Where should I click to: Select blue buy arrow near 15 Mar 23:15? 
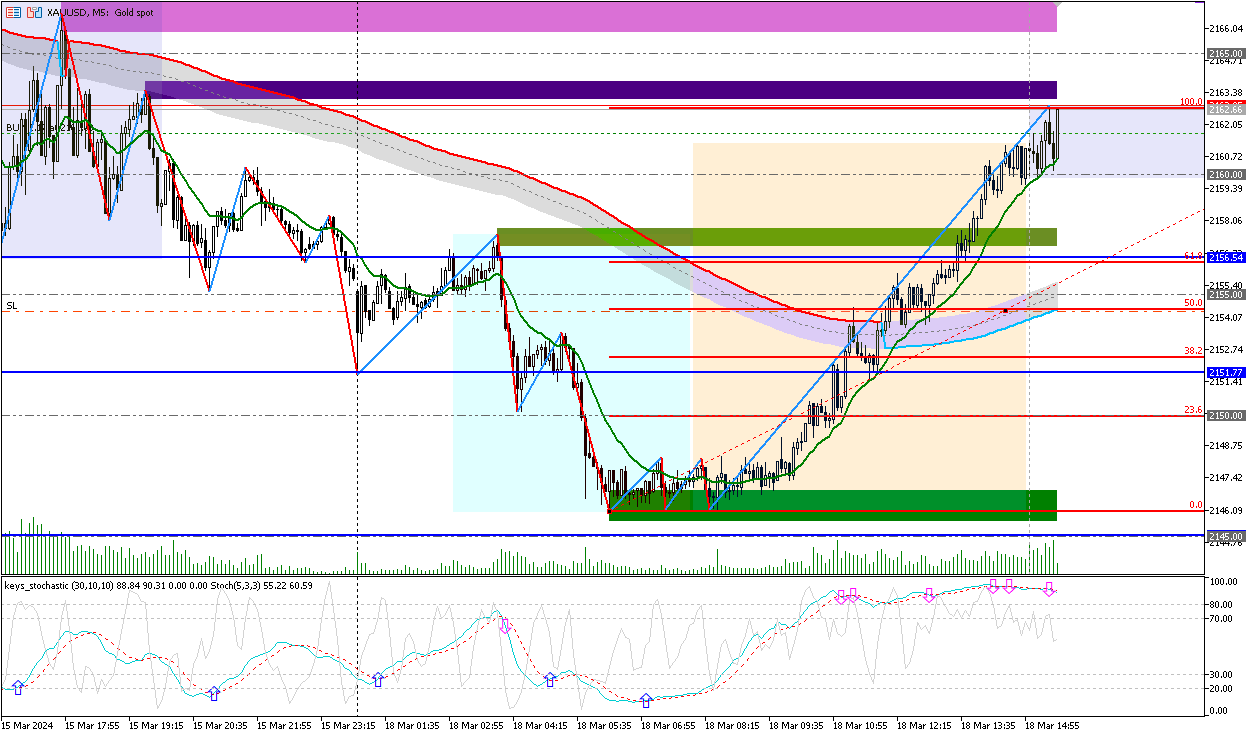pos(378,680)
